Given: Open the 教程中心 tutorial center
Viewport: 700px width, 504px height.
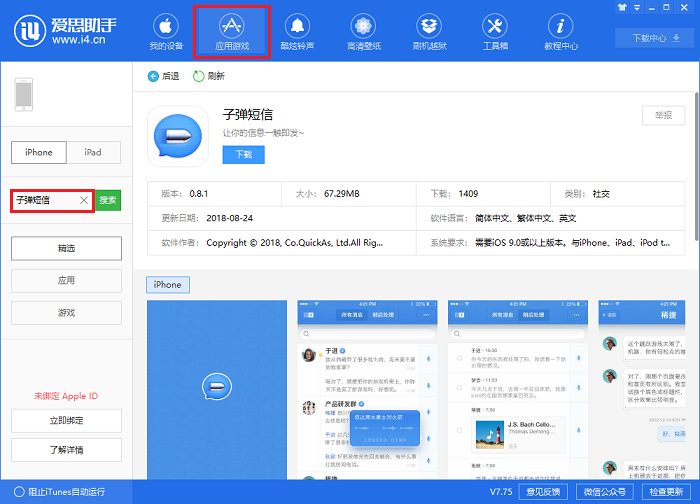Looking at the screenshot, I should [x=561, y=32].
